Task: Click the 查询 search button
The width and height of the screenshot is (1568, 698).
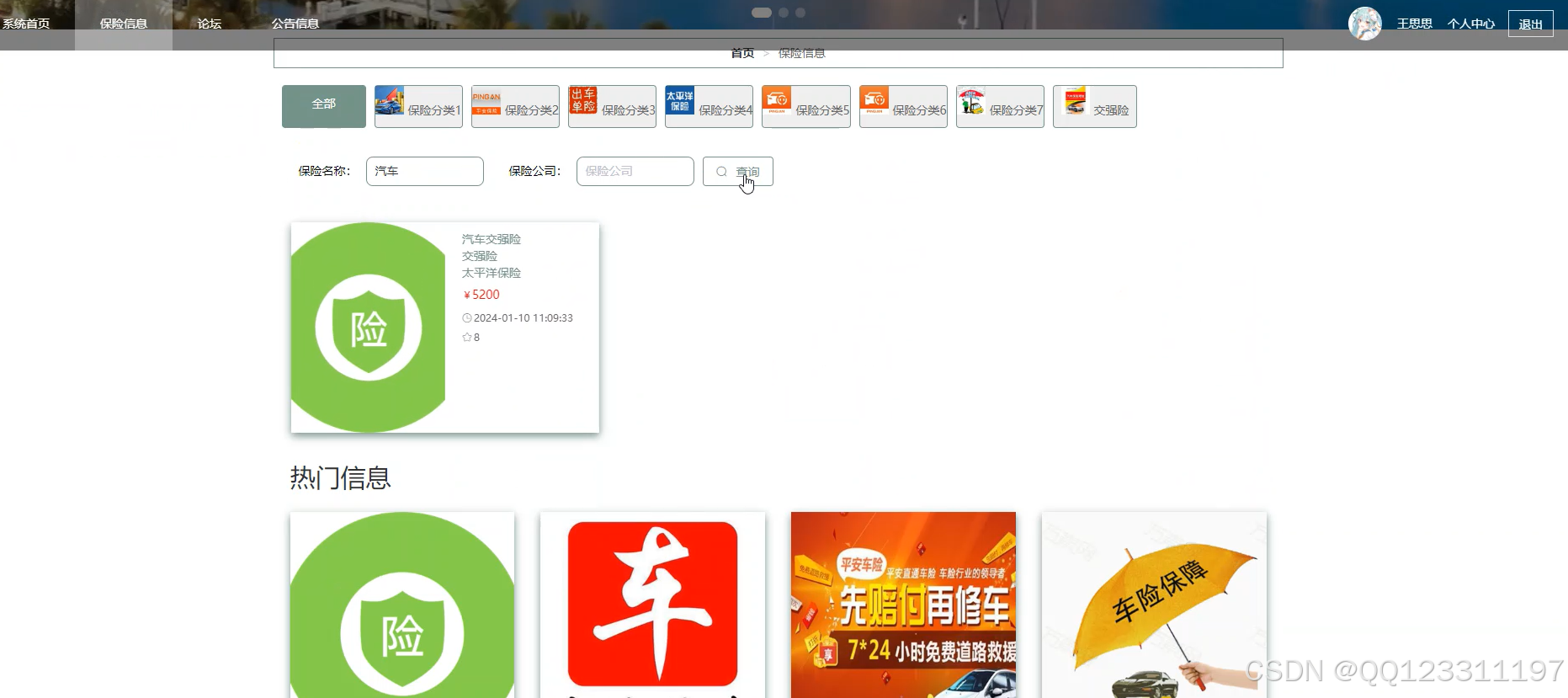Action: (738, 171)
